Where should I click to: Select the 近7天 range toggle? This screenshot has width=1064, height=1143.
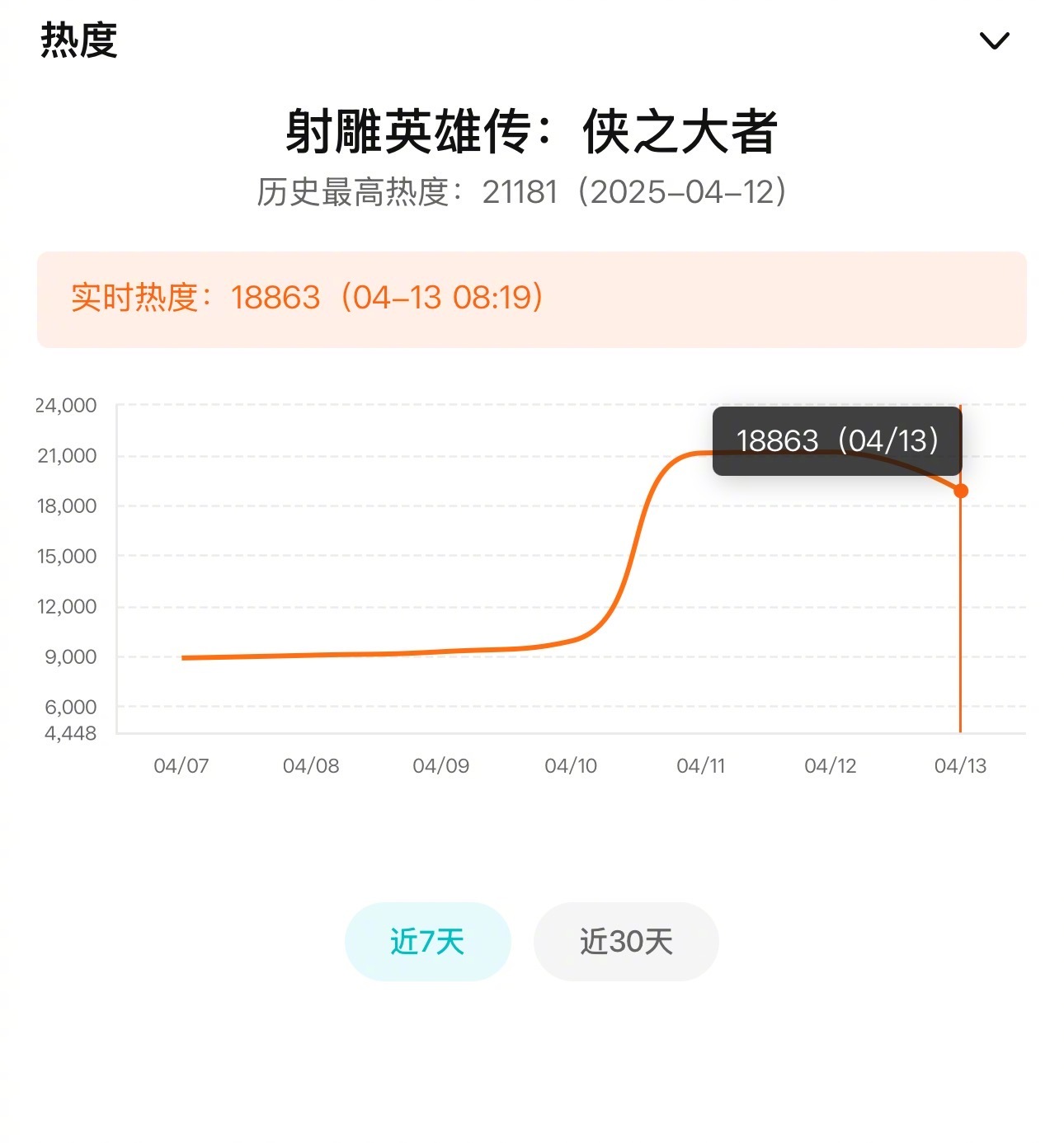click(427, 941)
